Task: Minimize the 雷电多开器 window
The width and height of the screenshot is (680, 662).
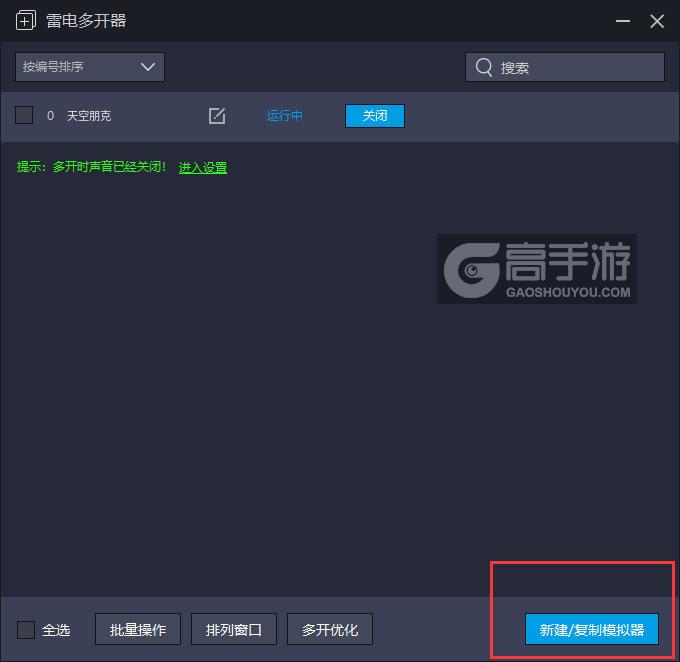Action: pyautogui.click(x=623, y=21)
